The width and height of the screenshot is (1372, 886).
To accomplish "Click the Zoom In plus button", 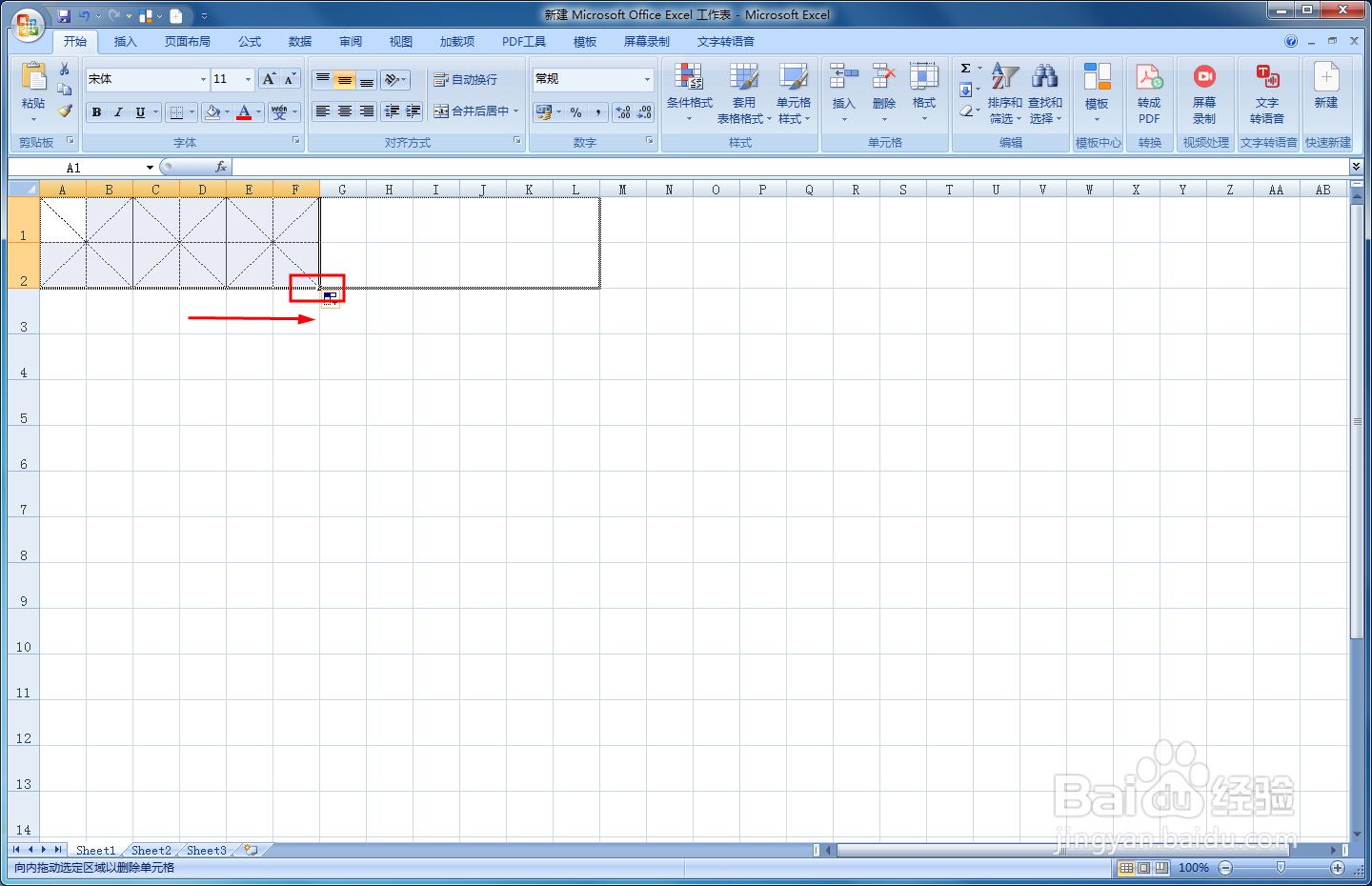I will click(1338, 868).
